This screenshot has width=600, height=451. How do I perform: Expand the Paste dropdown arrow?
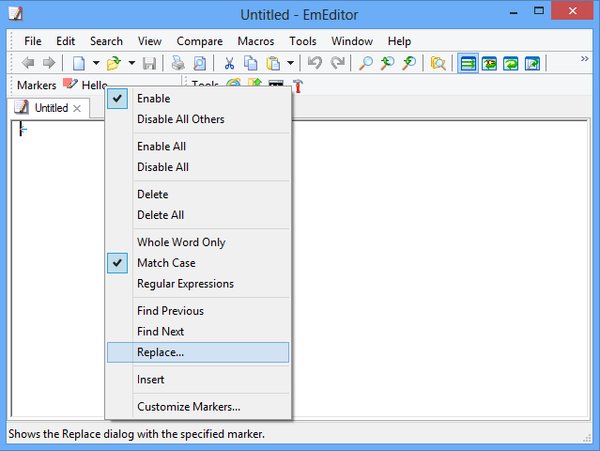click(x=290, y=63)
